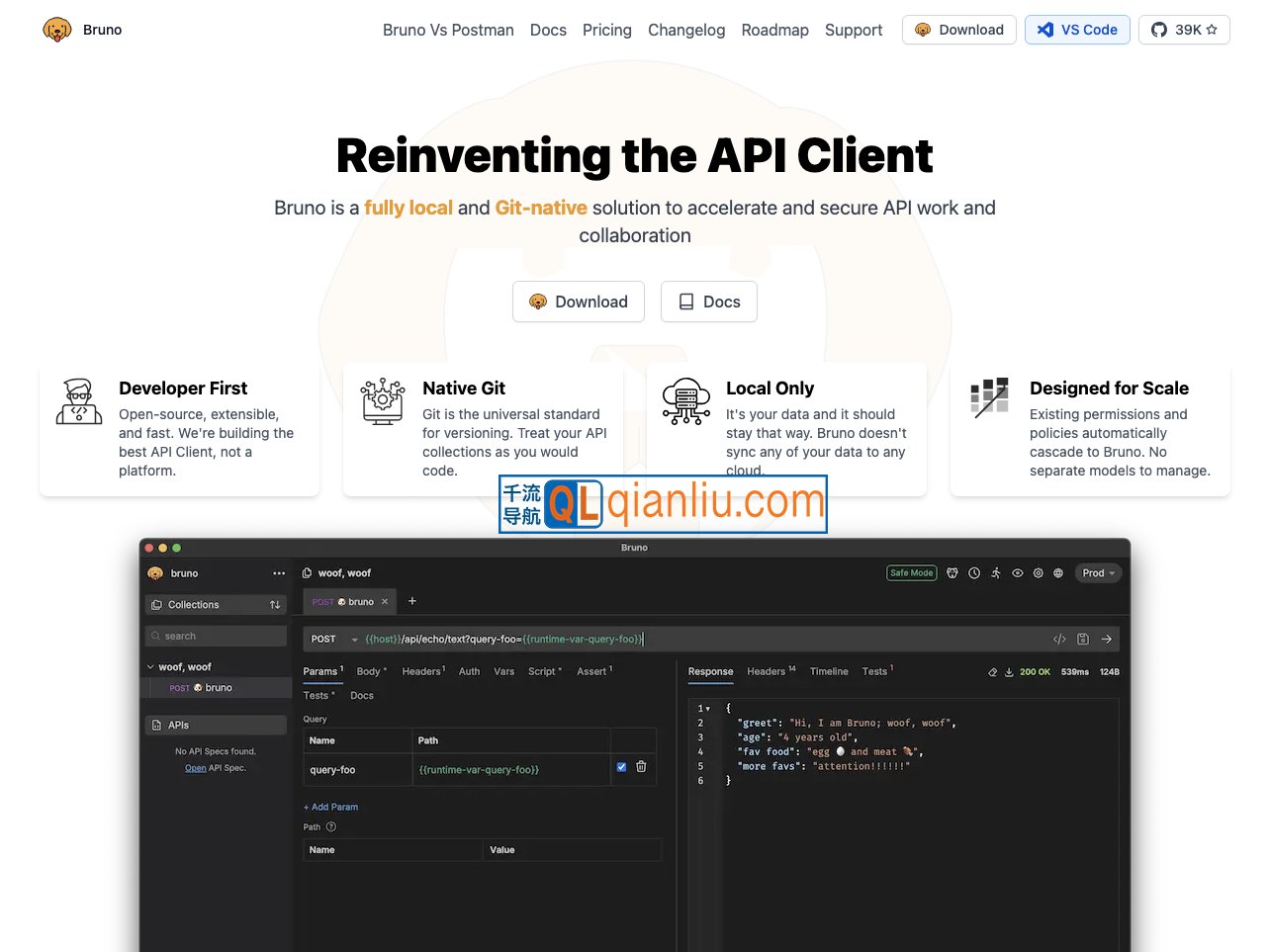Delete the query-foo param with trash icon

click(641, 767)
